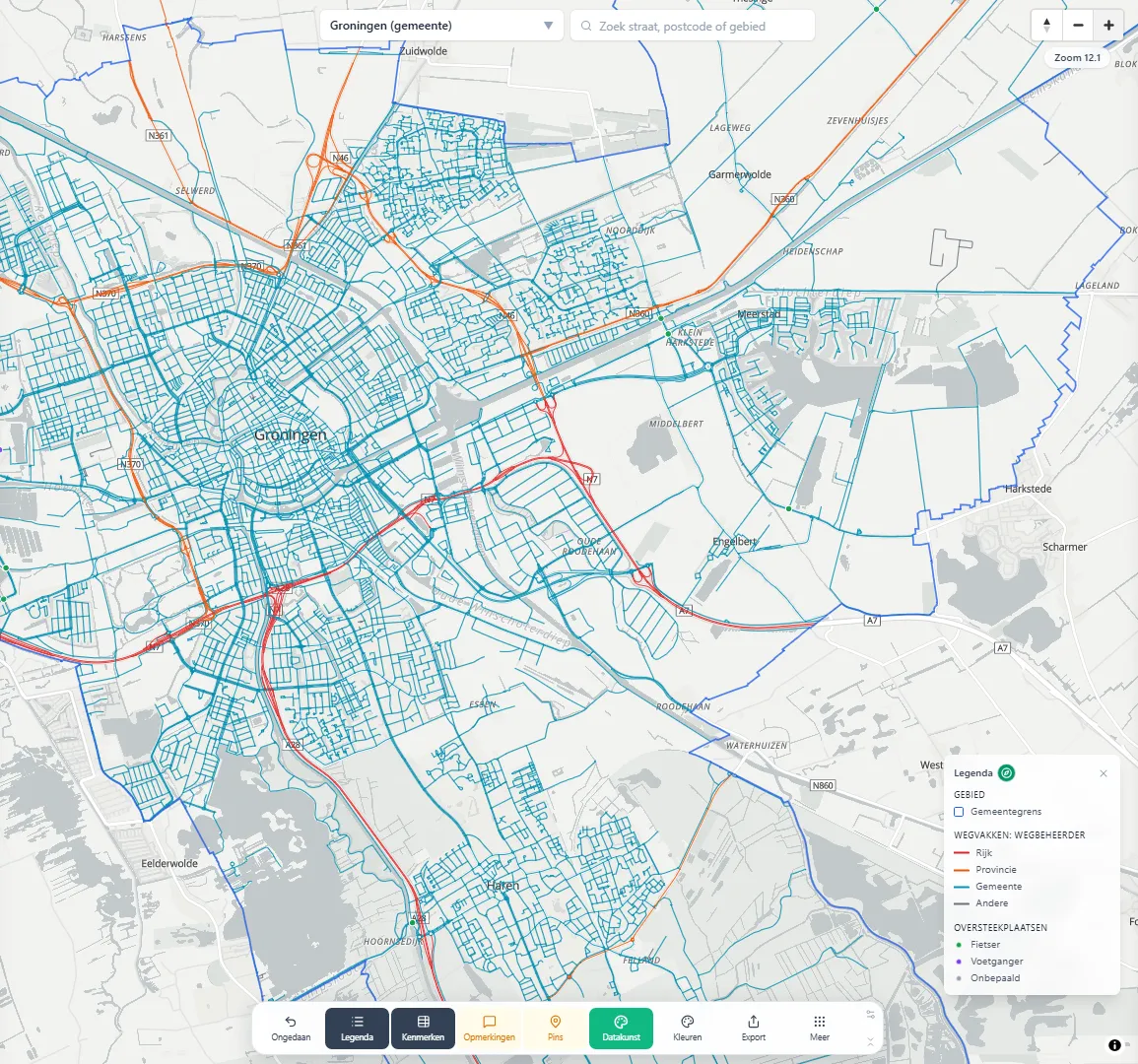1138x1064 pixels.
Task: Click the Zoom 12.1 level indicator
Action: tap(1077, 58)
